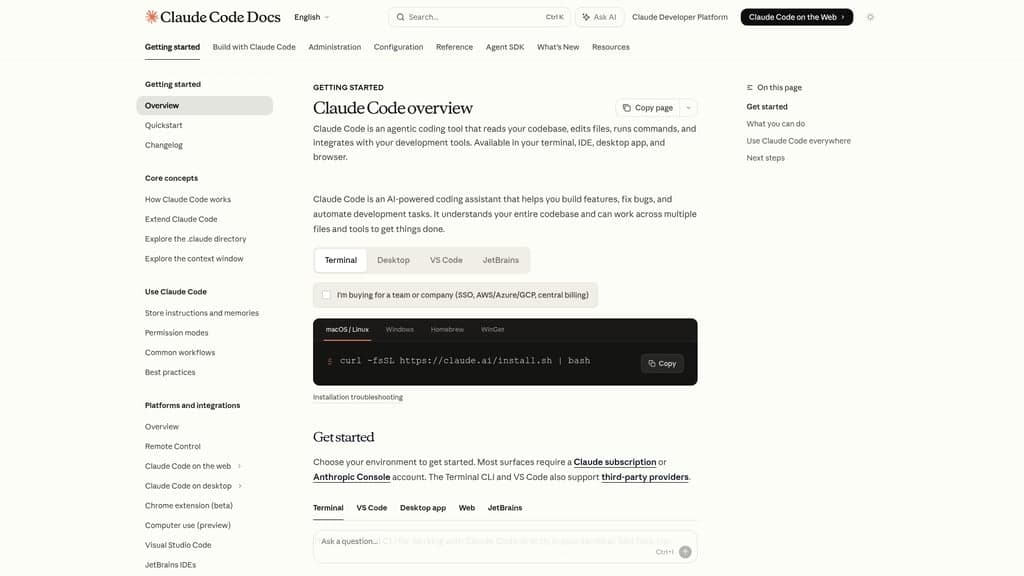Follow the Claude subscription link
The width and height of the screenshot is (1024, 576).
pyautogui.click(x=615, y=462)
